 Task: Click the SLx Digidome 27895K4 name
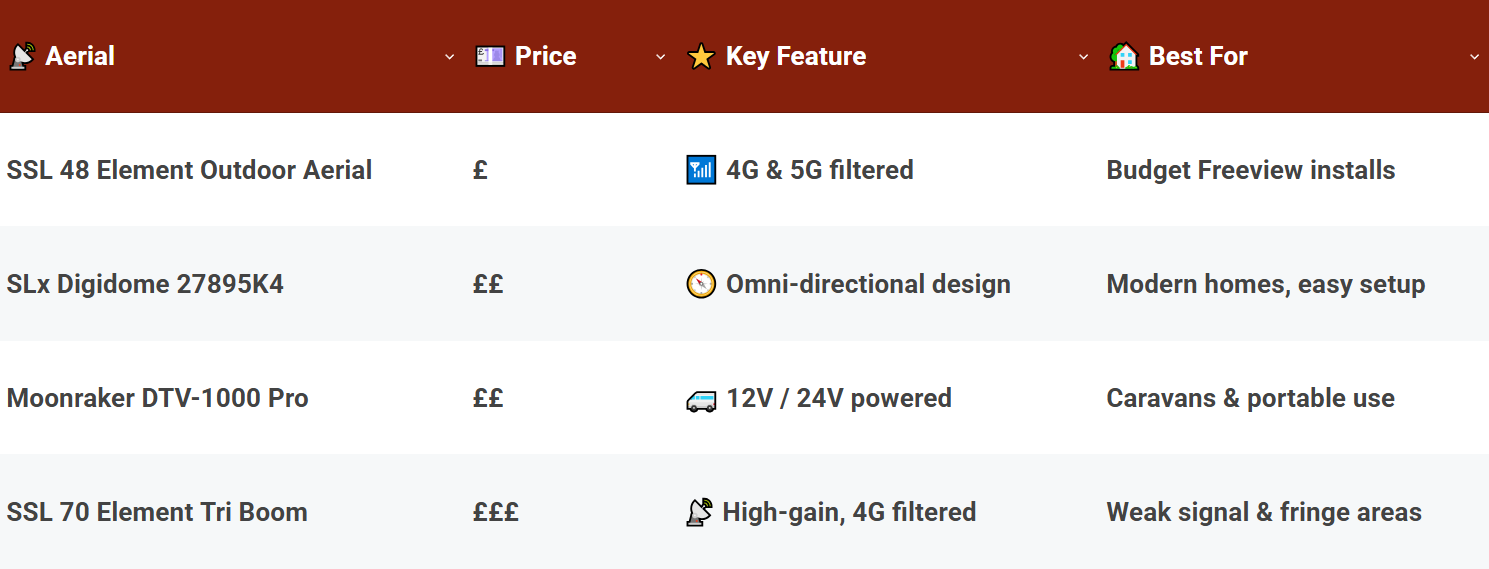tap(145, 284)
